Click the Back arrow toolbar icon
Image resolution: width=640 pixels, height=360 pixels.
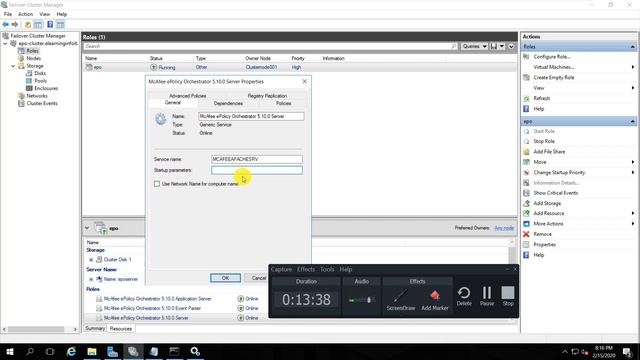pyautogui.click(x=6, y=24)
